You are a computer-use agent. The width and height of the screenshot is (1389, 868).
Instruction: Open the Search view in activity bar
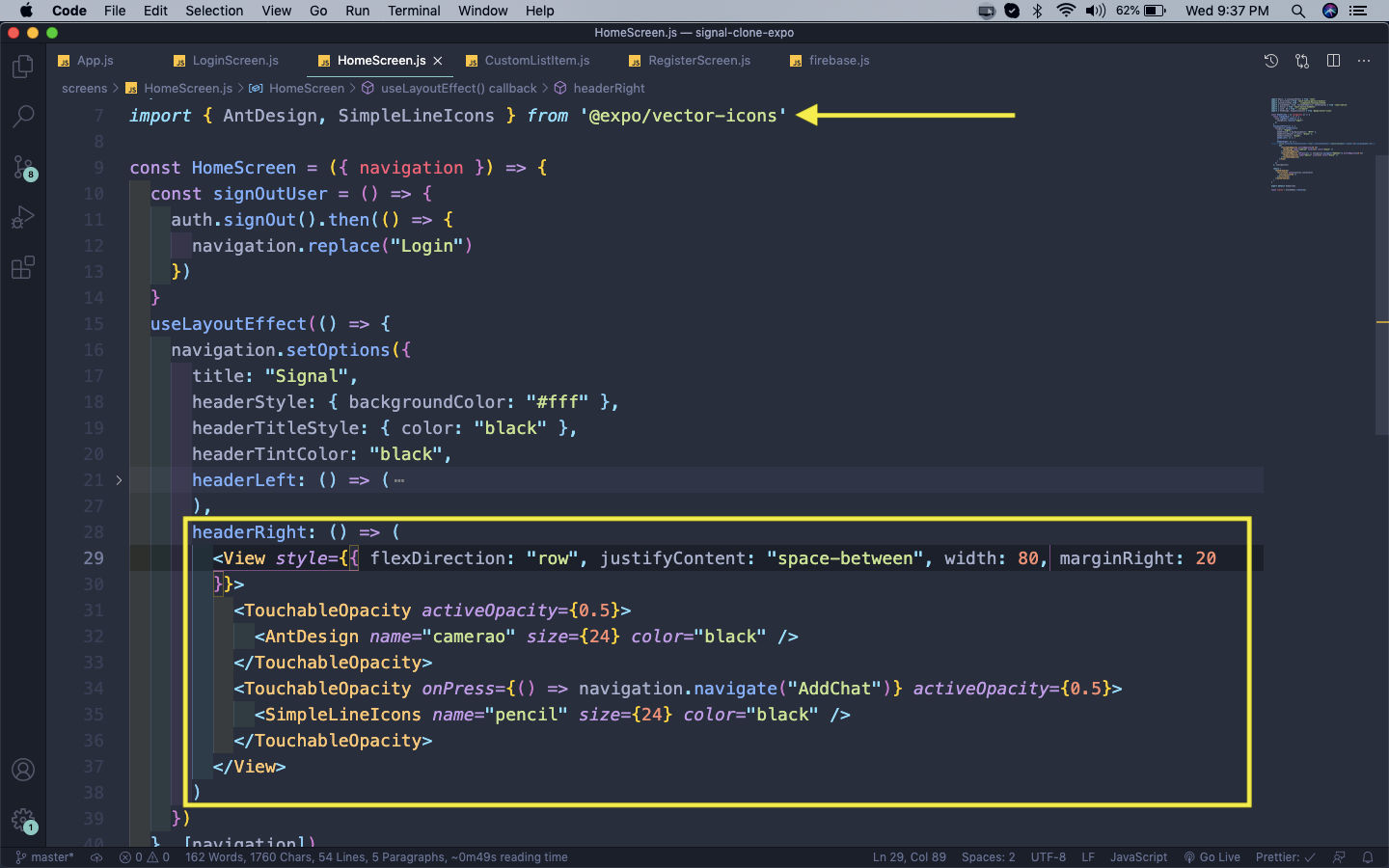(x=23, y=117)
